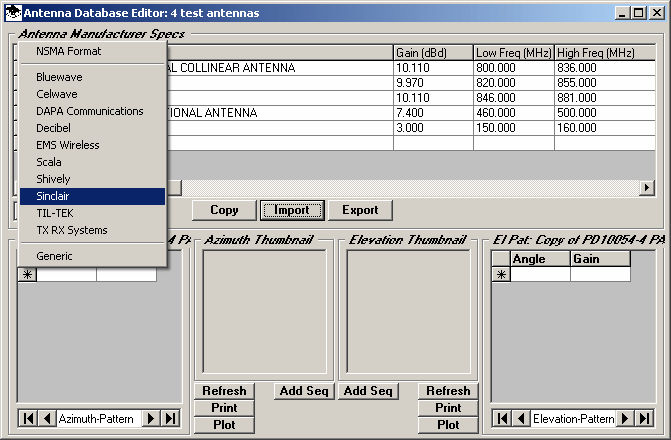
Task: Go to first Elevation-Pattern record
Action: 502,418
